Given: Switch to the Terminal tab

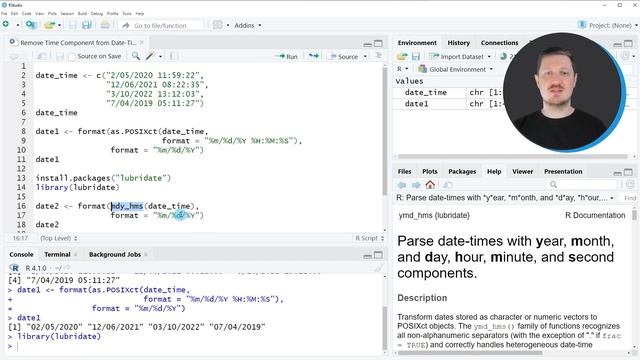Looking at the screenshot, I should pos(57,254).
